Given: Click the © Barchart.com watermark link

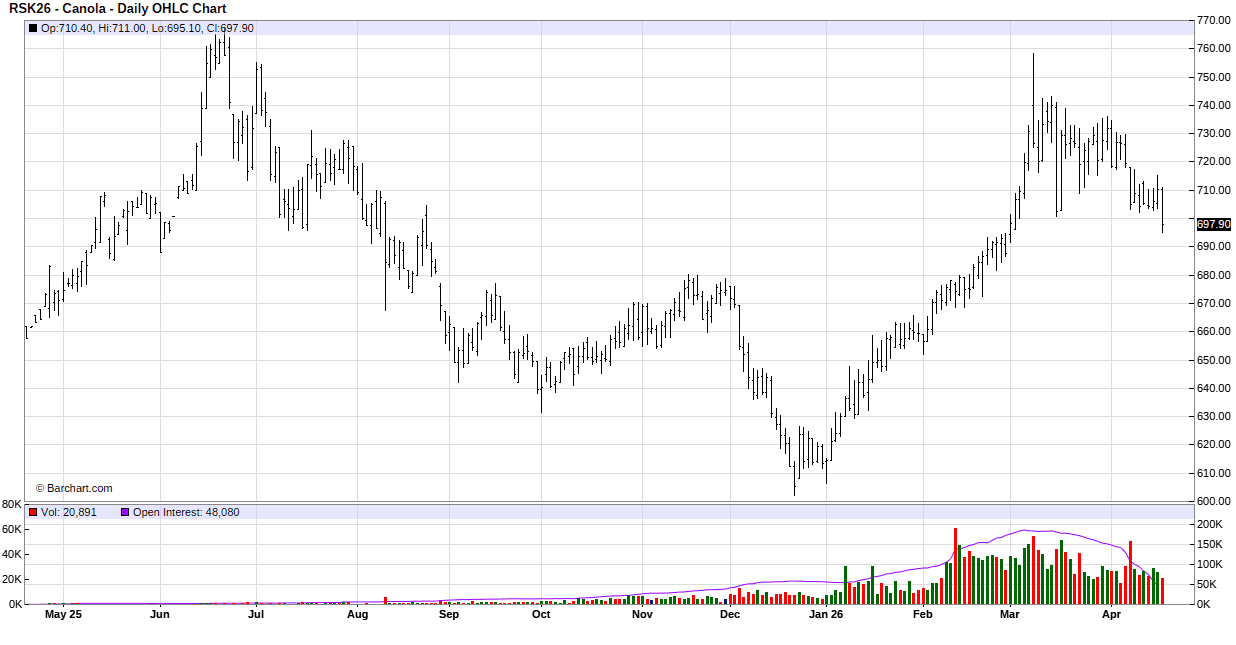Looking at the screenshot, I should point(74,488).
